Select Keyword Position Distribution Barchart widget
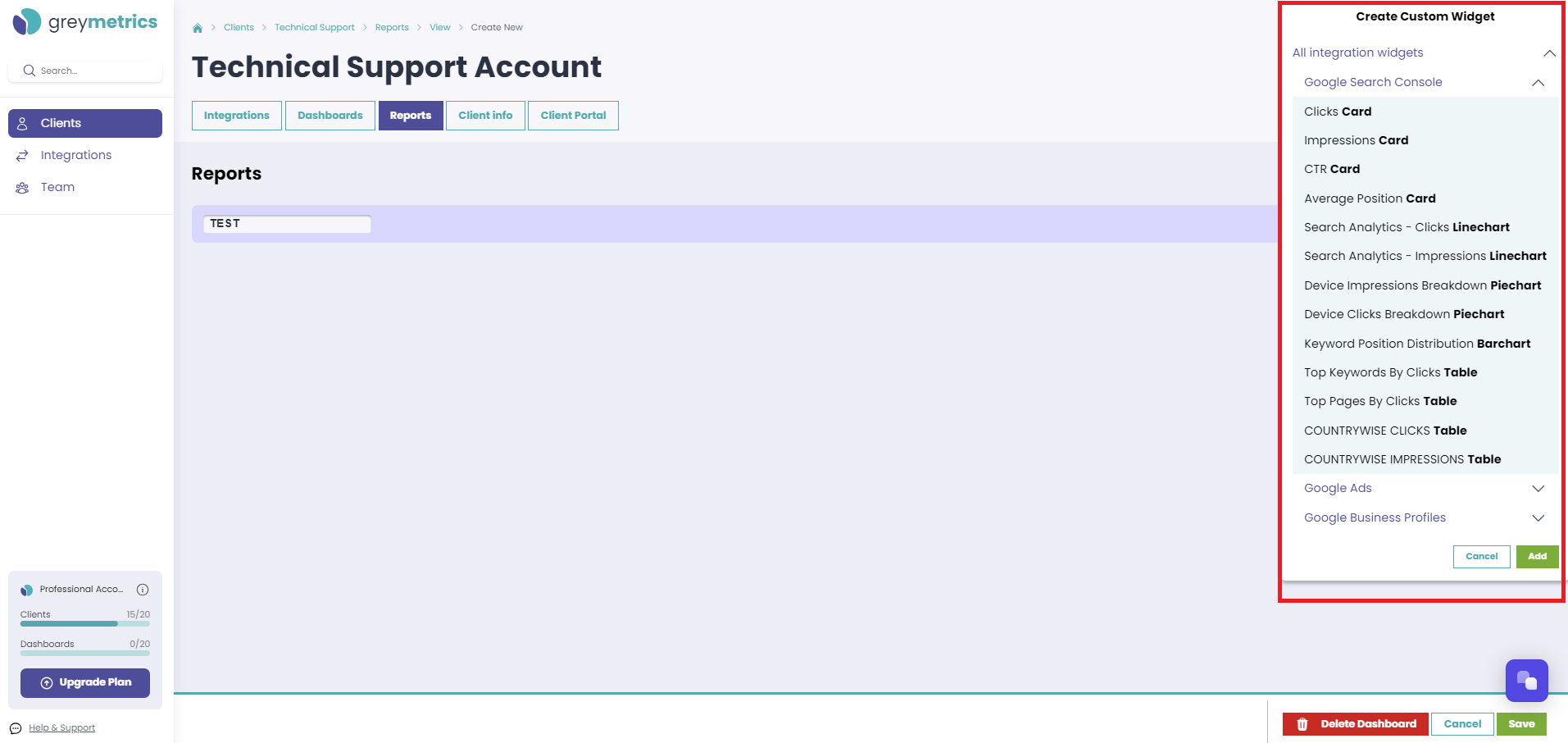 click(x=1425, y=344)
